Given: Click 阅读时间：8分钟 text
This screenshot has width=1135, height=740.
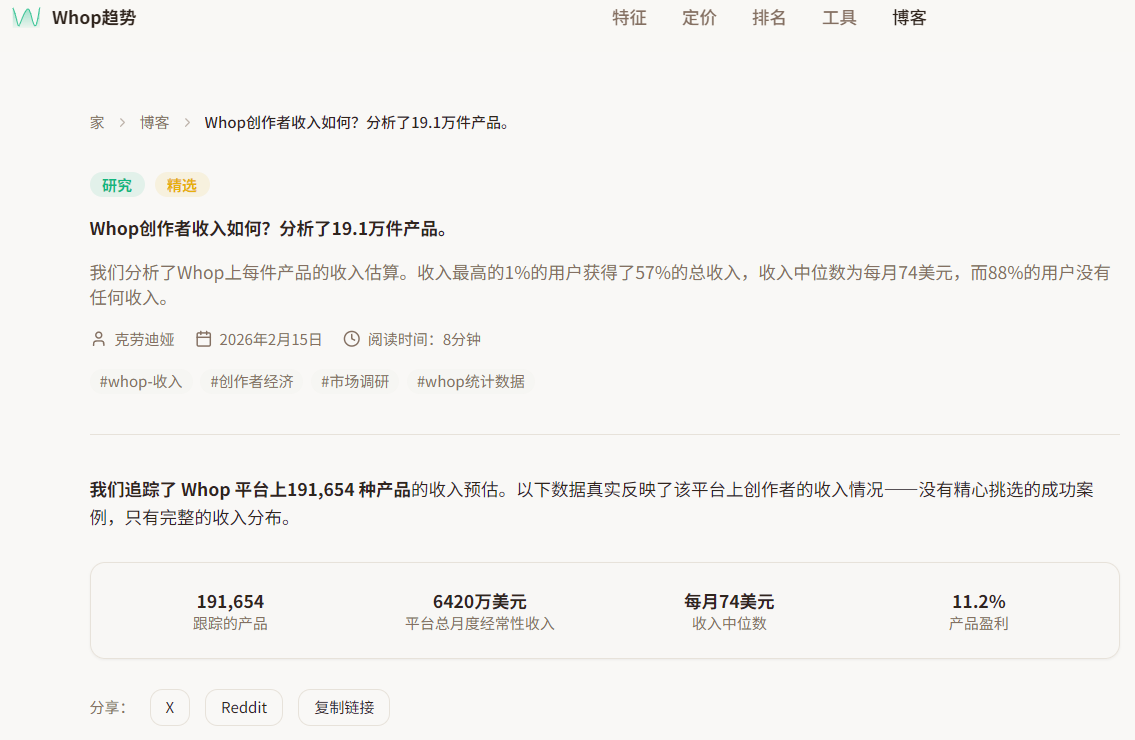Looking at the screenshot, I should pos(424,340).
